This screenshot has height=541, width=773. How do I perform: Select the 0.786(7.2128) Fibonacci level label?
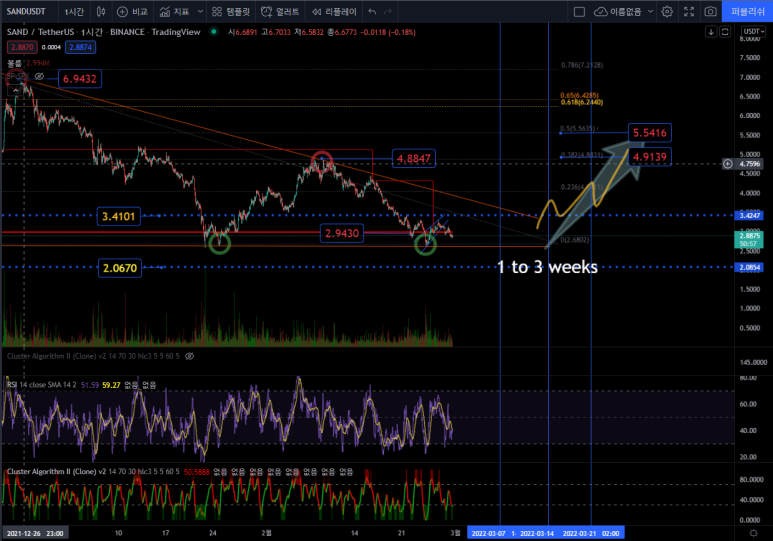point(582,65)
